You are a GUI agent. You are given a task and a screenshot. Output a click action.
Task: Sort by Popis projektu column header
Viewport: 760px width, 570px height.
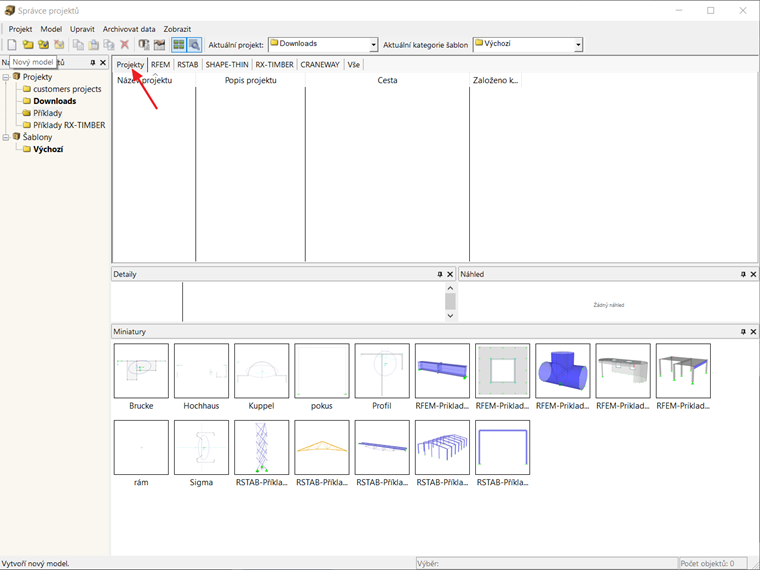tap(251, 80)
